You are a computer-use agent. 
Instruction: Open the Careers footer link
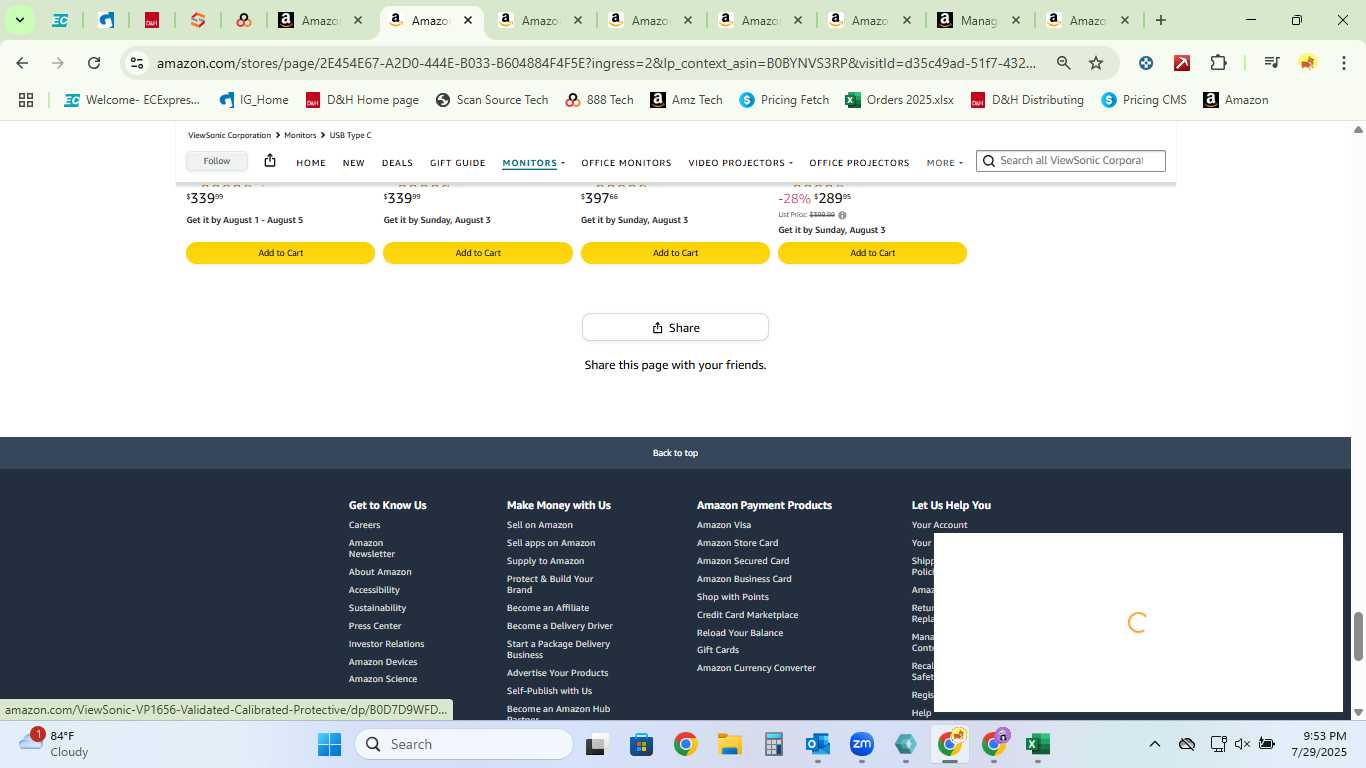point(364,525)
